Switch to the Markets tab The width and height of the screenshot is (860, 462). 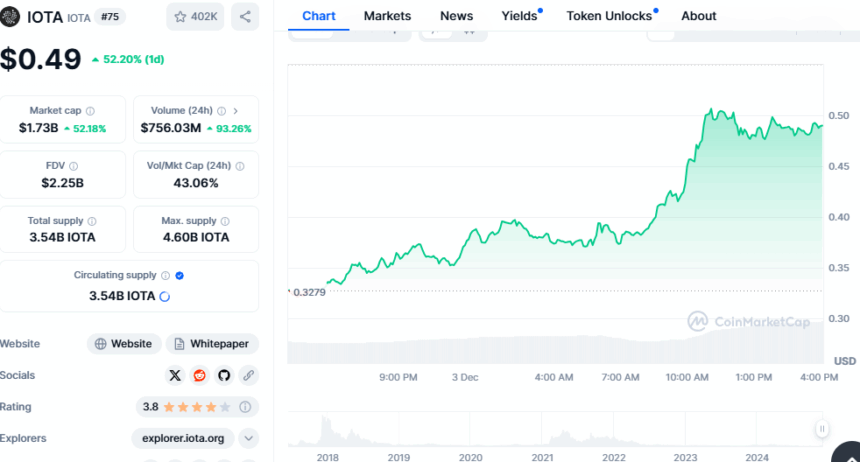pos(387,16)
